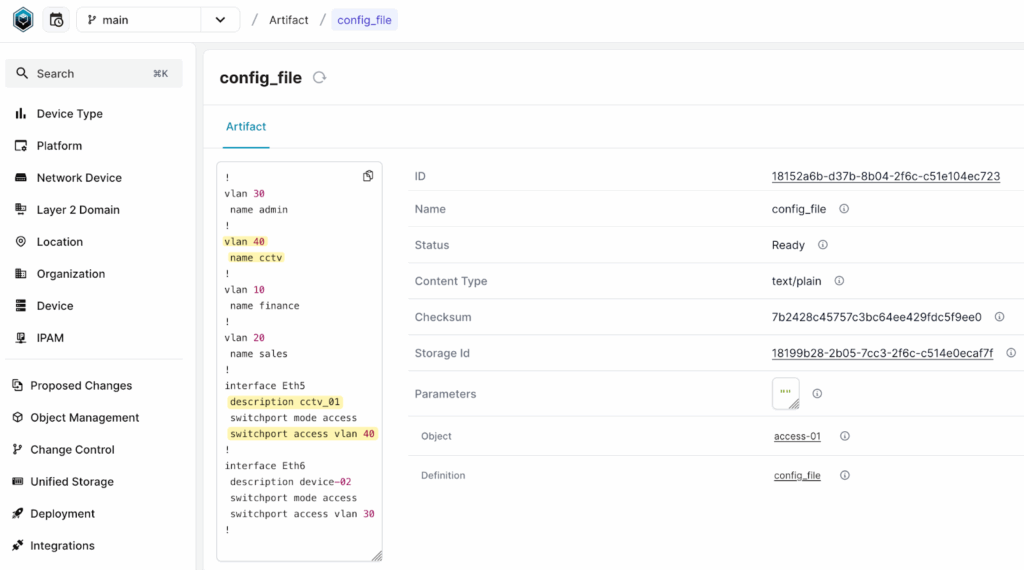This screenshot has width=1024, height=570.
Task: Click the Parameters box resize handle
Action: [x=794, y=404]
